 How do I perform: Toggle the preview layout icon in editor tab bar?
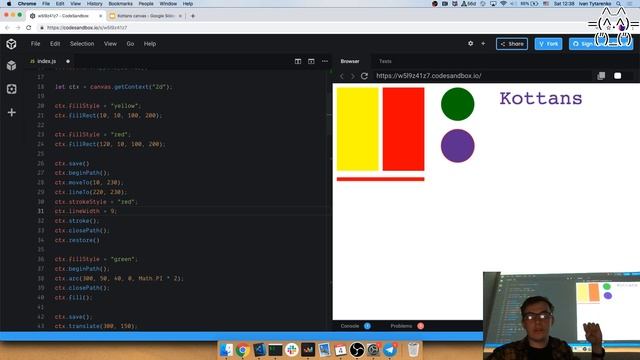311,61
